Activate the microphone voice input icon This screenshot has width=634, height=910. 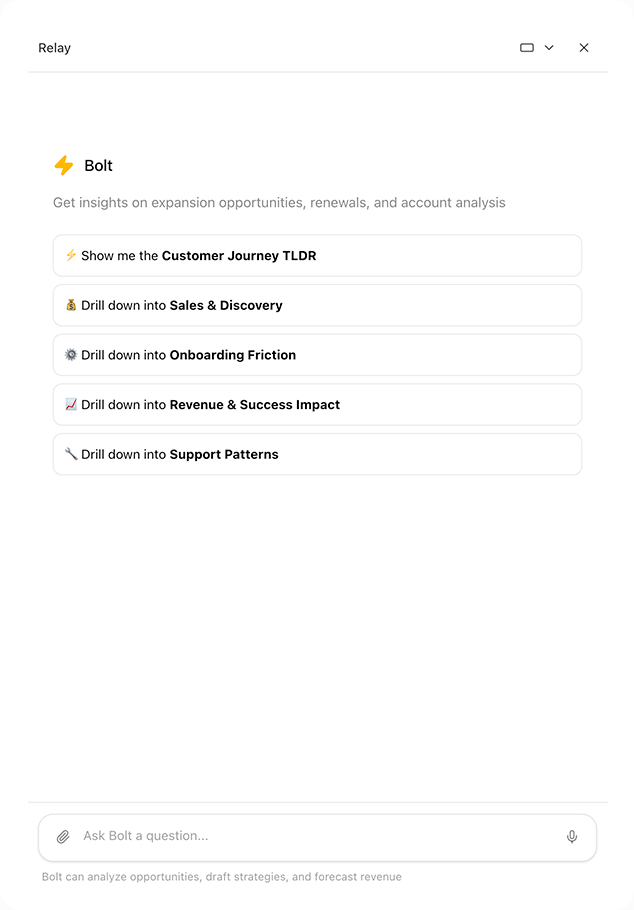pos(572,837)
